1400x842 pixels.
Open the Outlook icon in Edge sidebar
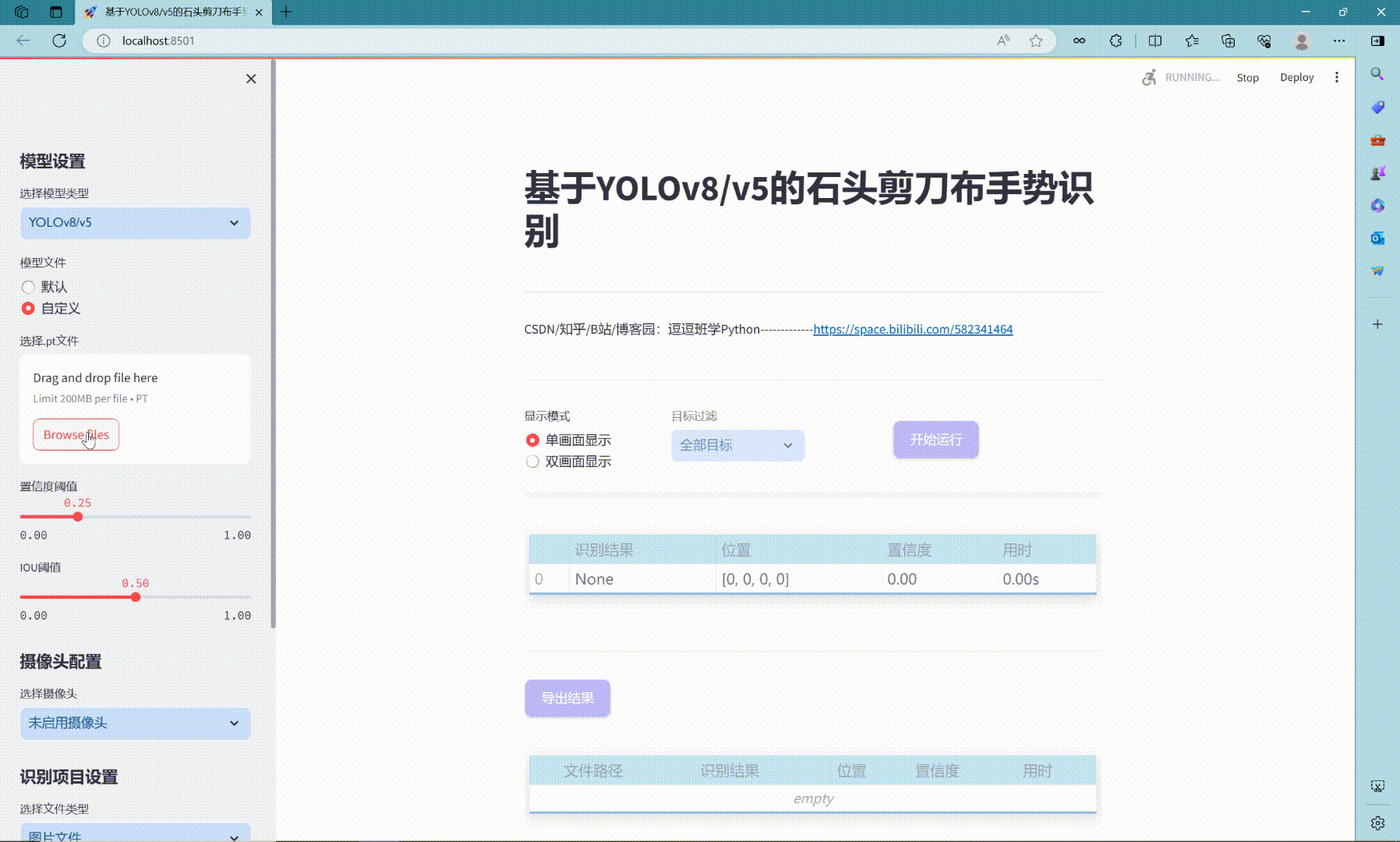pos(1377,238)
